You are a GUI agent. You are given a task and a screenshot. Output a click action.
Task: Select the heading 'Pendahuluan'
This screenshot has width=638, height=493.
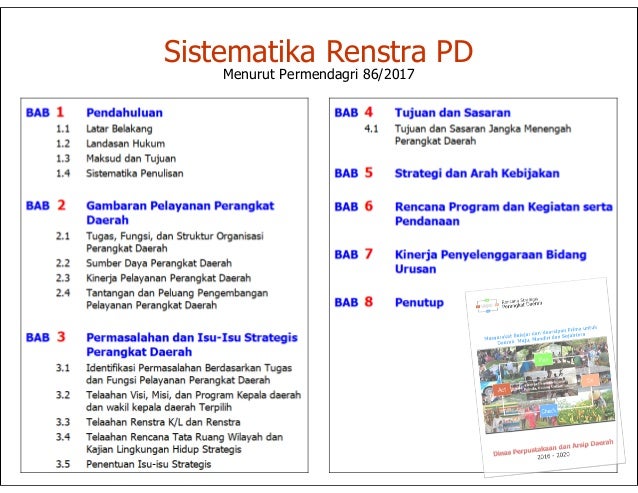point(125,113)
